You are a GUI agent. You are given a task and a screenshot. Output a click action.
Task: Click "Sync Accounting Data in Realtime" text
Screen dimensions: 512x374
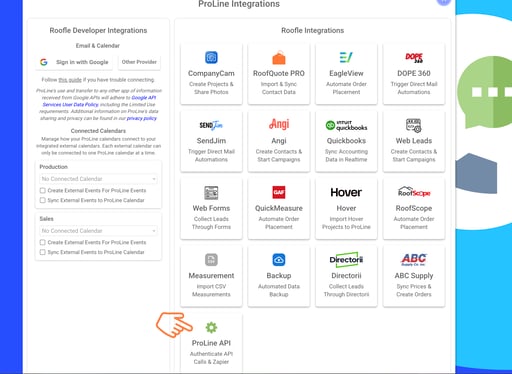(346, 156)
